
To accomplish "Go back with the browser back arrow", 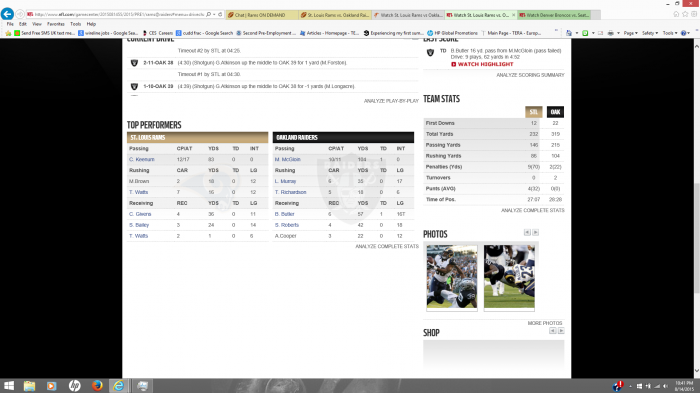I will (7, 14).
